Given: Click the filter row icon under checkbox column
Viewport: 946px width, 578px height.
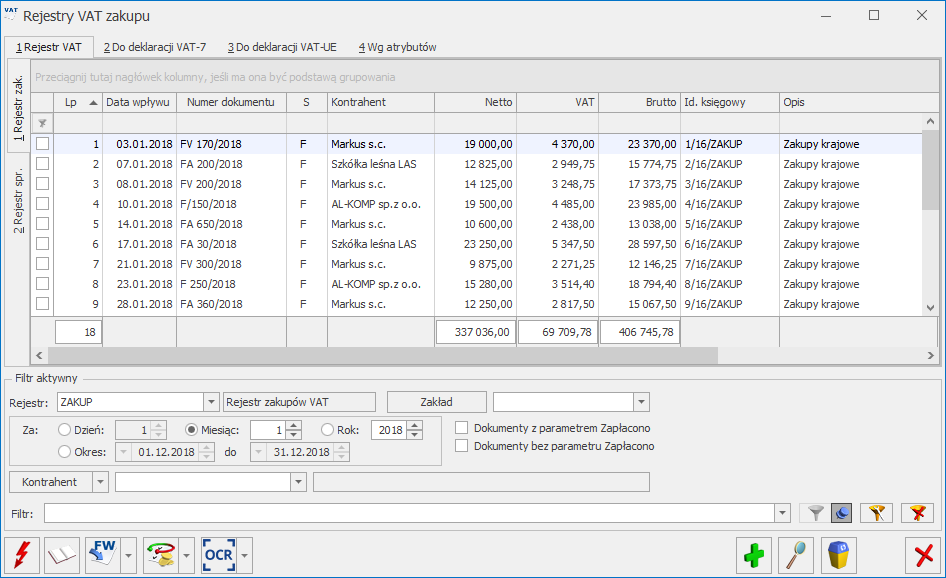Looking at the screenshot, I should point(42,124).
